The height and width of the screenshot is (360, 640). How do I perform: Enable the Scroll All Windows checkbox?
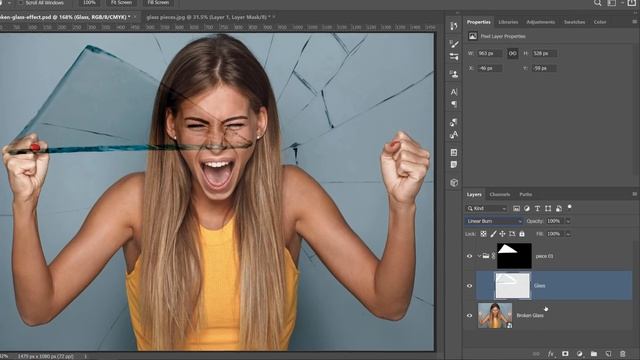(21, 2)
